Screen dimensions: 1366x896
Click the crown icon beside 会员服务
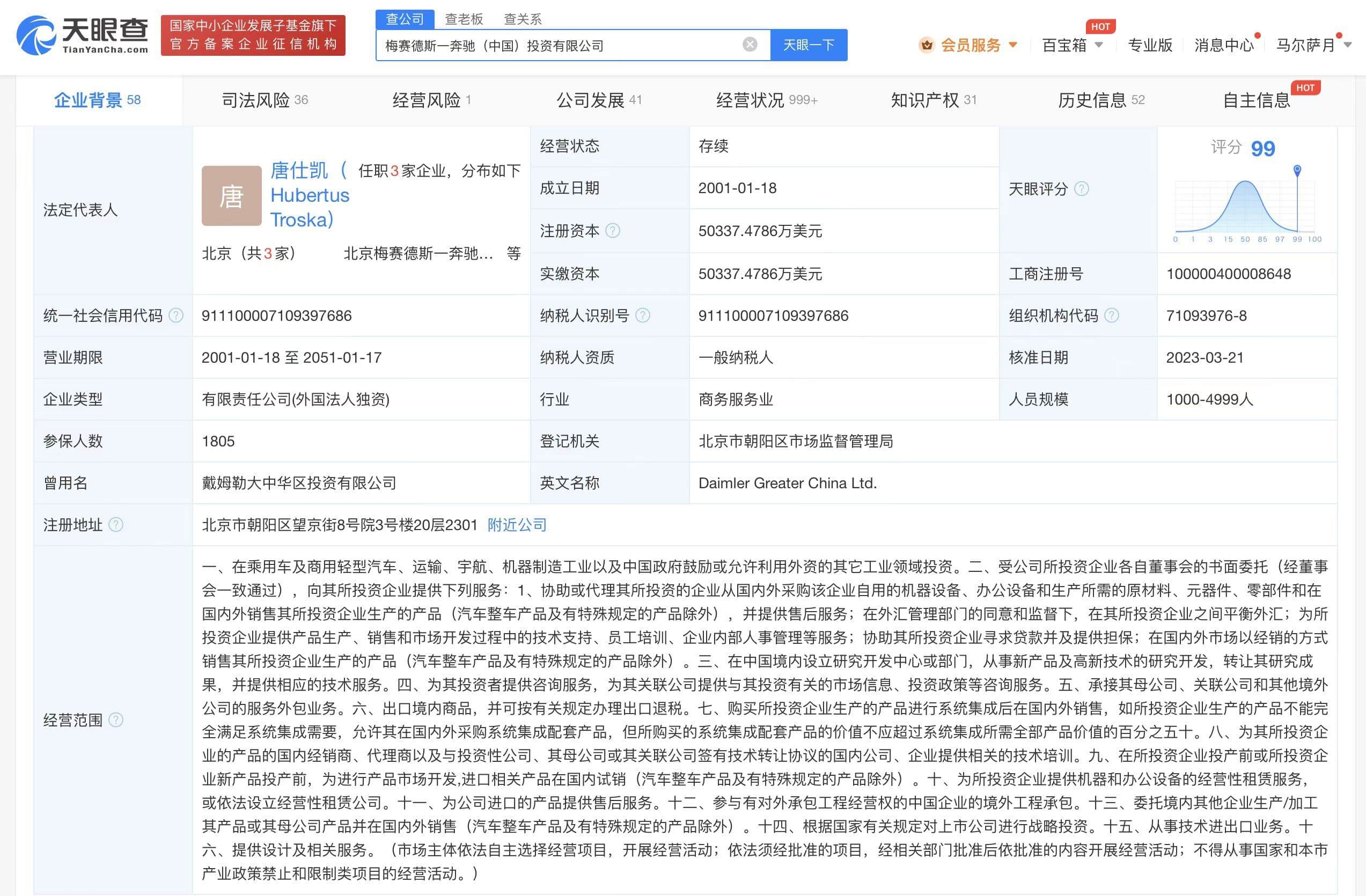click(x=925, y=45)
